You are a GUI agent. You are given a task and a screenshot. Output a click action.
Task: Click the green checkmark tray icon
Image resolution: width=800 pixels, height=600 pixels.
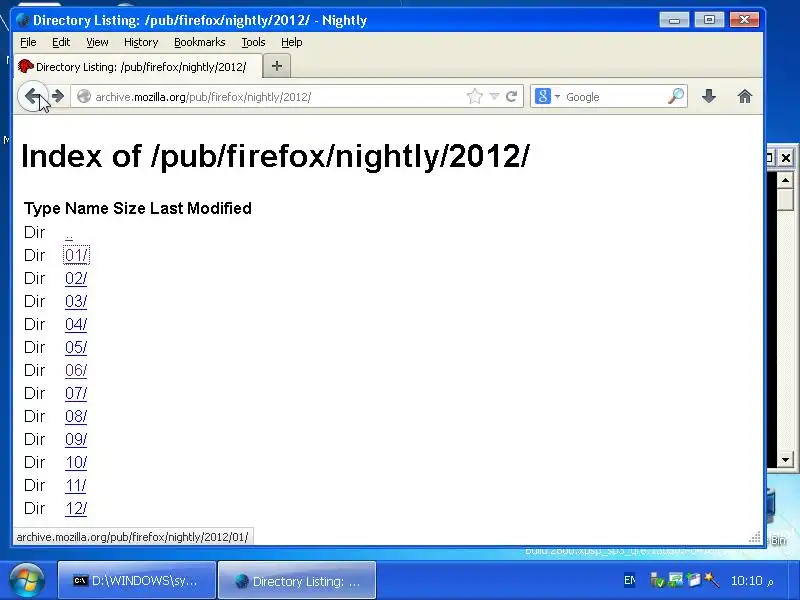tap(658, 580)
